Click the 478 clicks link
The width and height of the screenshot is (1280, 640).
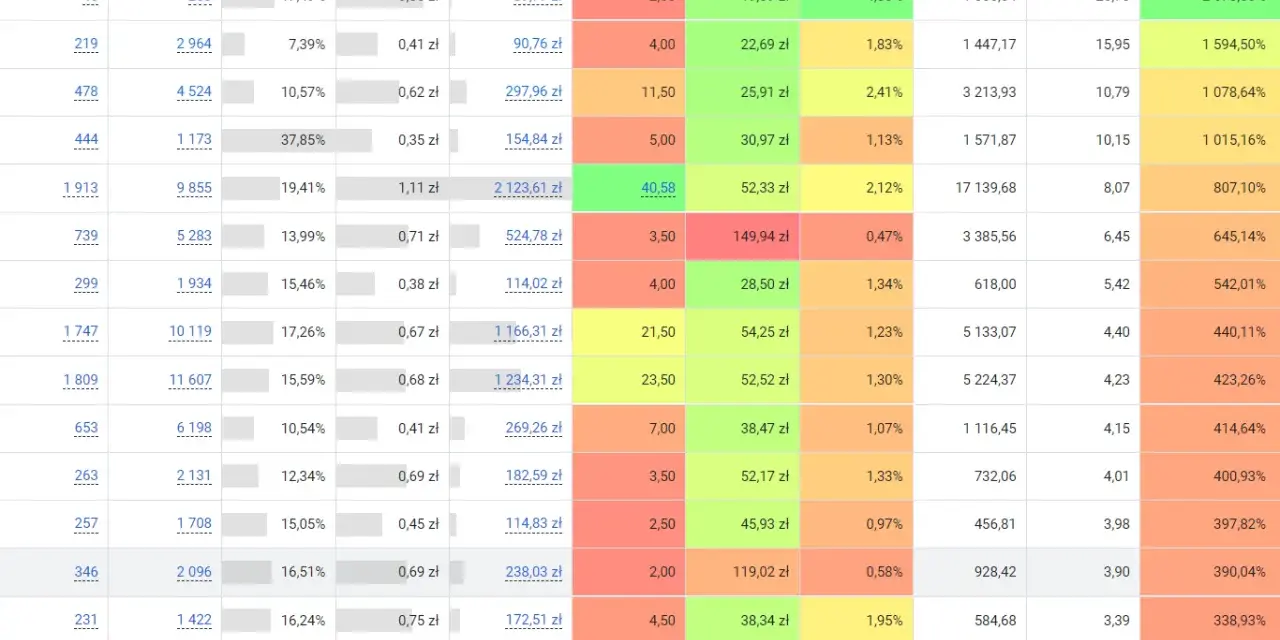coord(86,92)
